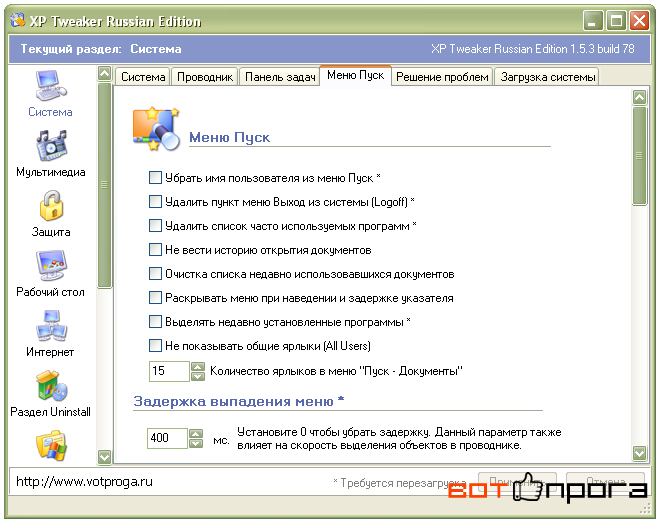660x523 pixels.
Task: Open the Мультимедиа section icon
Action: click(51, 146)
